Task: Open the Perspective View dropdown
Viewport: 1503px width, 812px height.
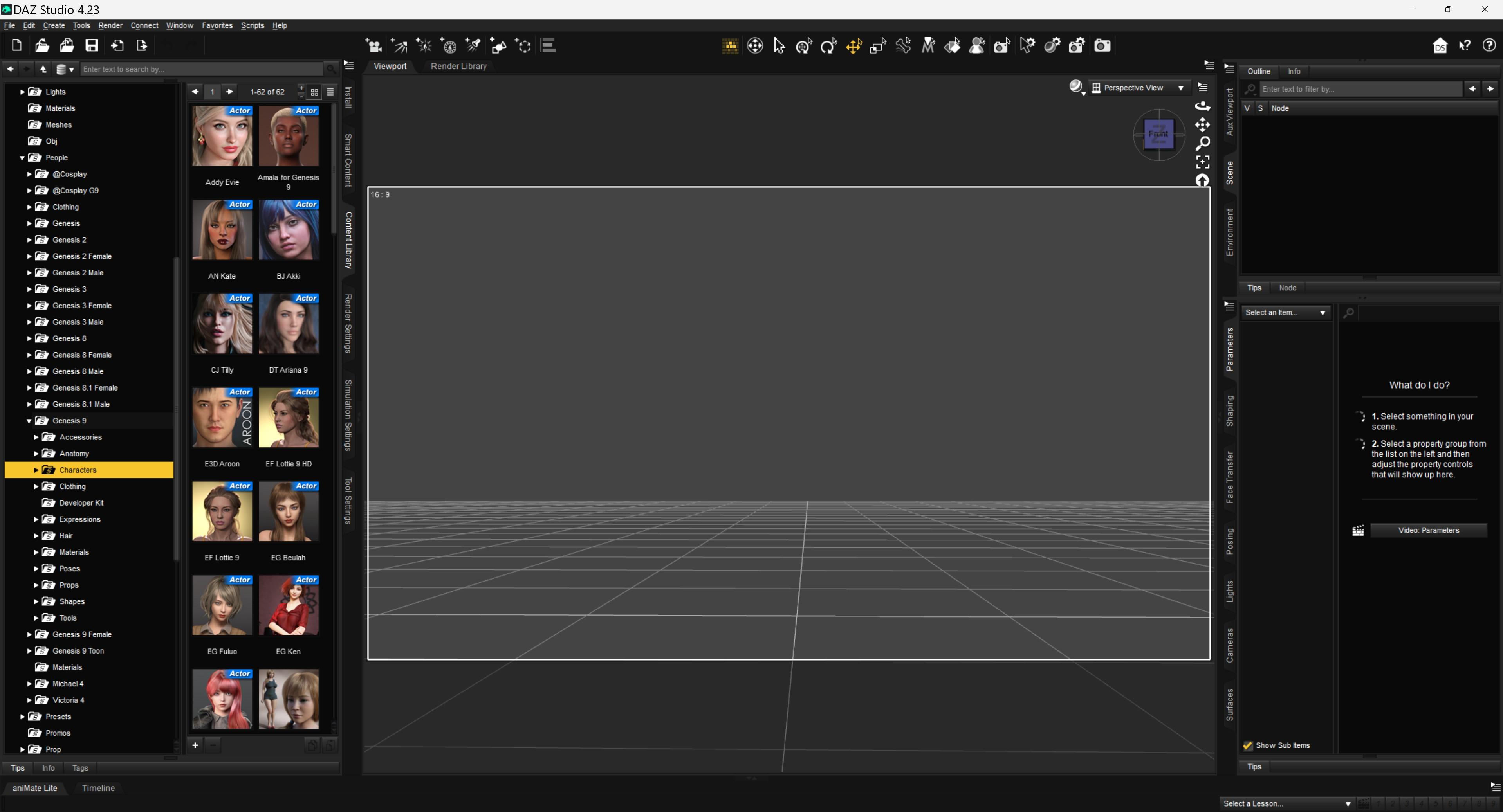Action: [1139, 88]
